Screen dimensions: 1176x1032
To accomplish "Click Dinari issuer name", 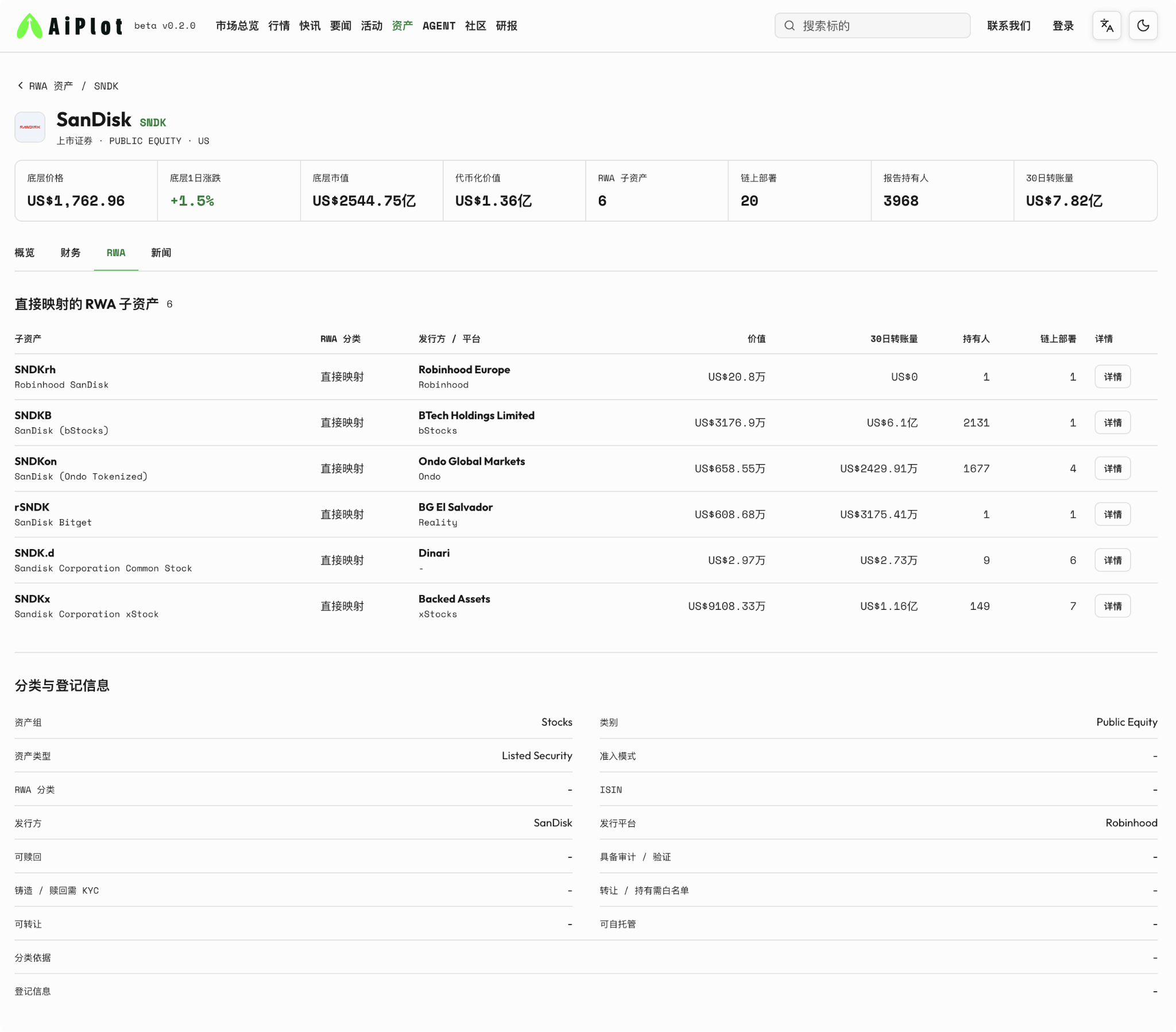I will [x=434, y=553].
